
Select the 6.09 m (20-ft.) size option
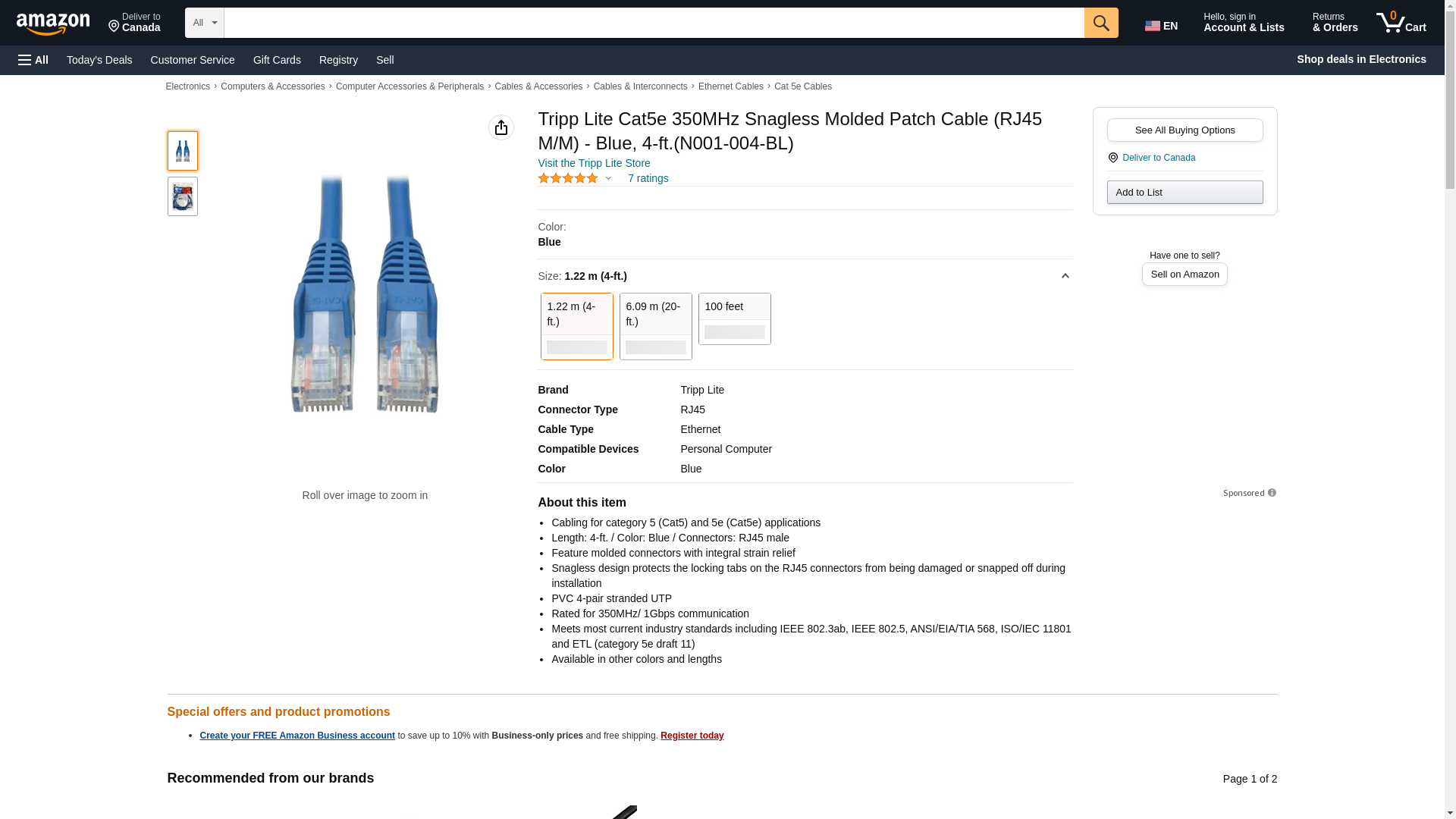[655, 326]
